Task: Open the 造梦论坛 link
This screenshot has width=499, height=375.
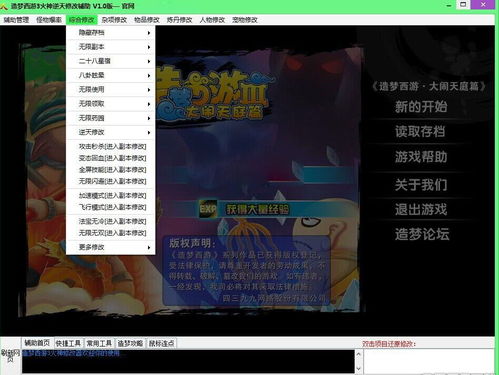Action: coord(422,234)
